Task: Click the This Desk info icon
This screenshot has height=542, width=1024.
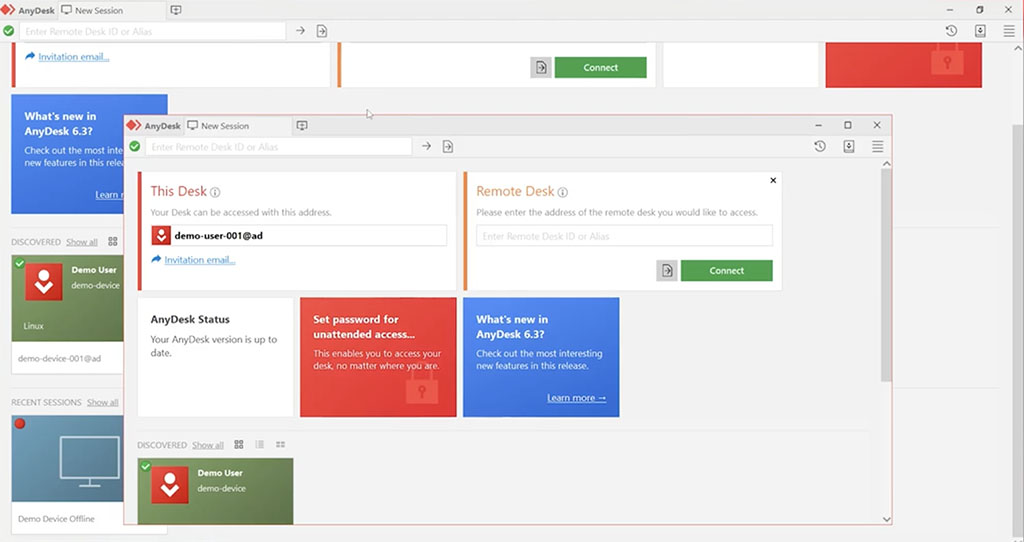Action: (215, 192)
